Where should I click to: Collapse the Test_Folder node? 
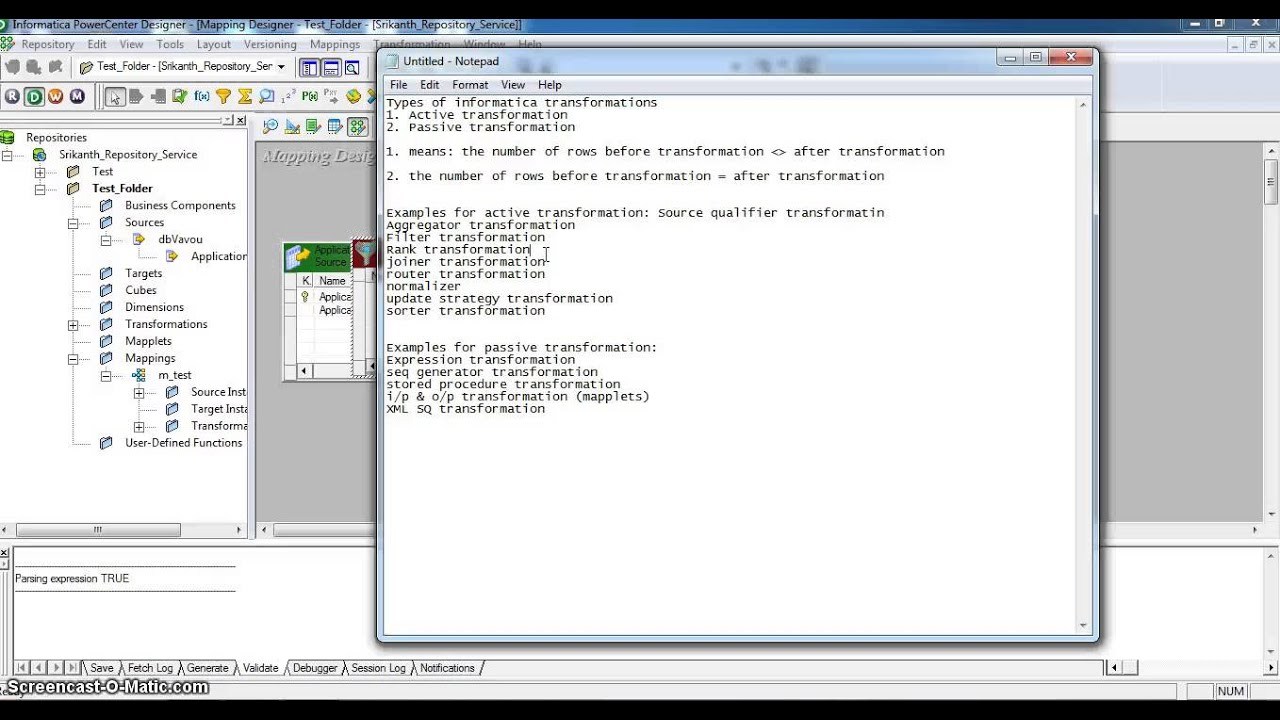tap(40, 189)
